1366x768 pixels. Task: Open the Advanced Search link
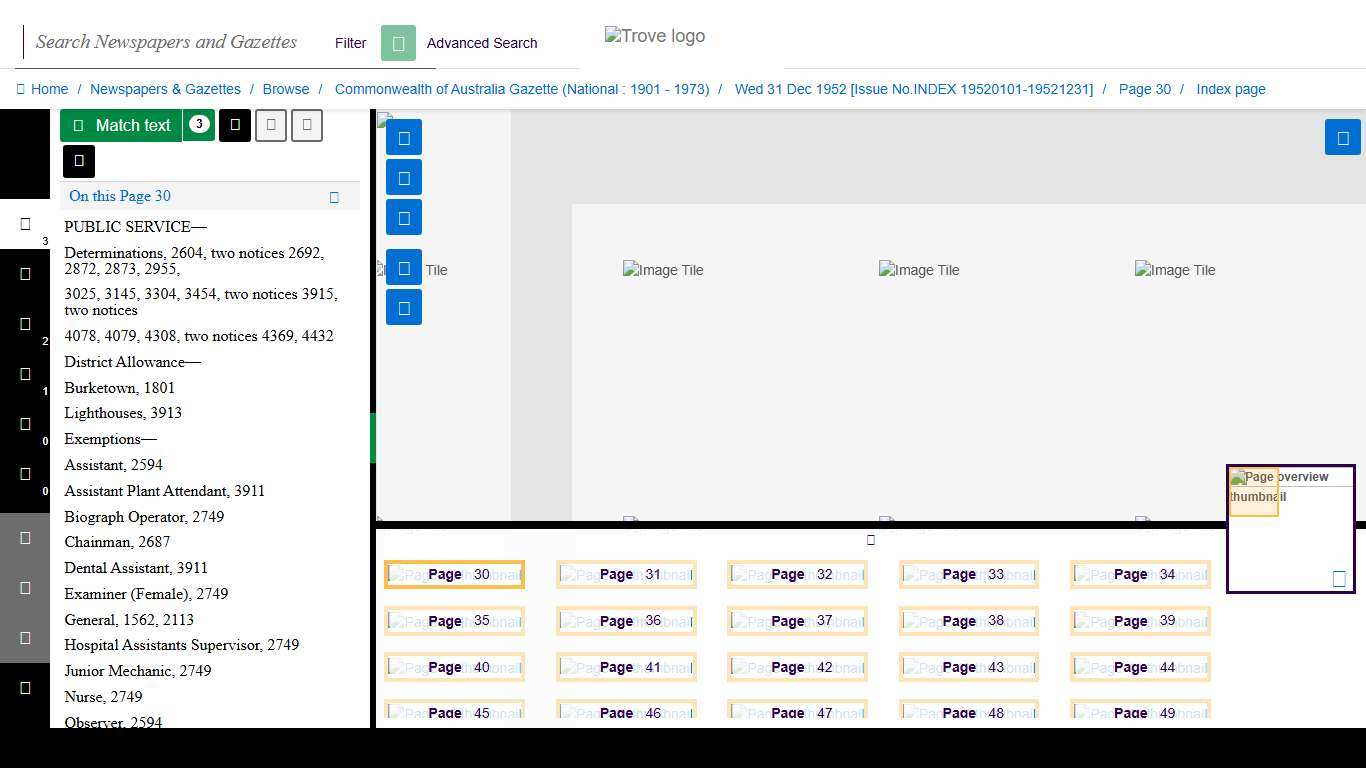pos(482,43)
